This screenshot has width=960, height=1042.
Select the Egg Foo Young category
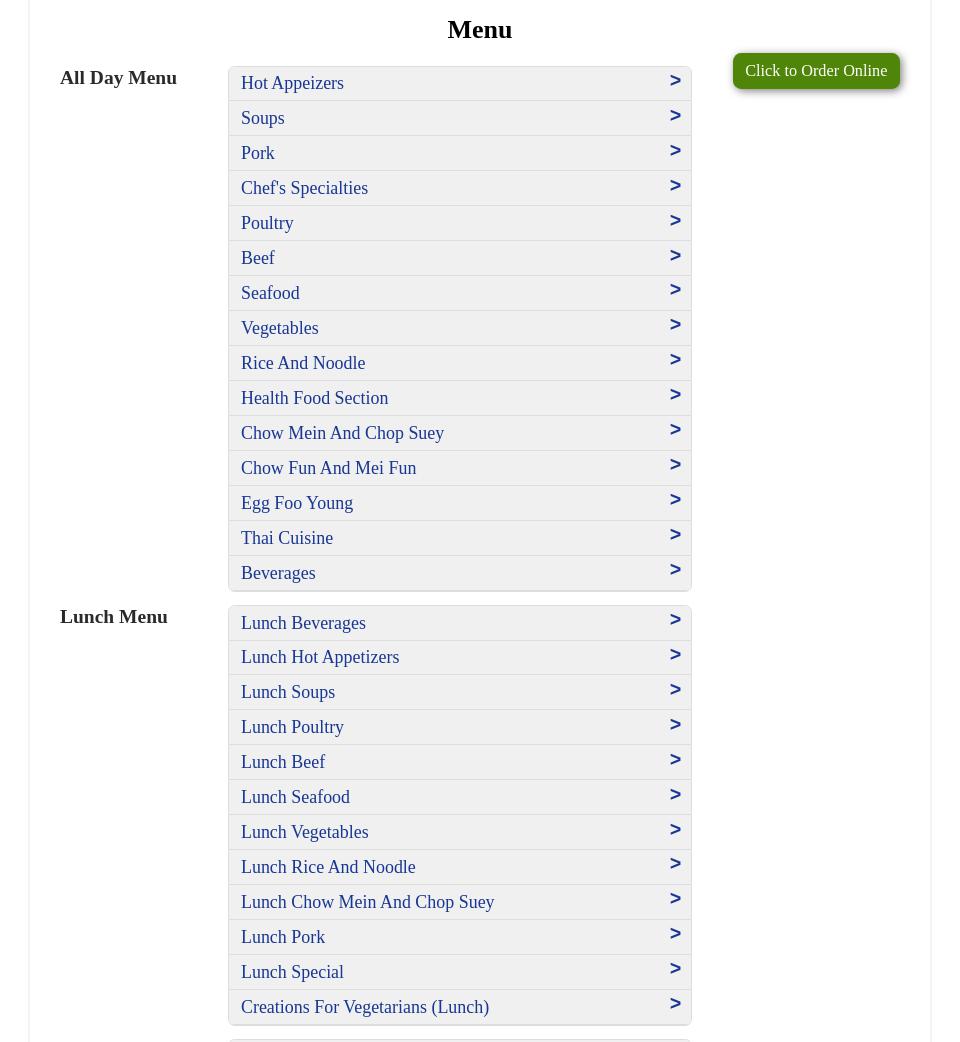[297, 503]
